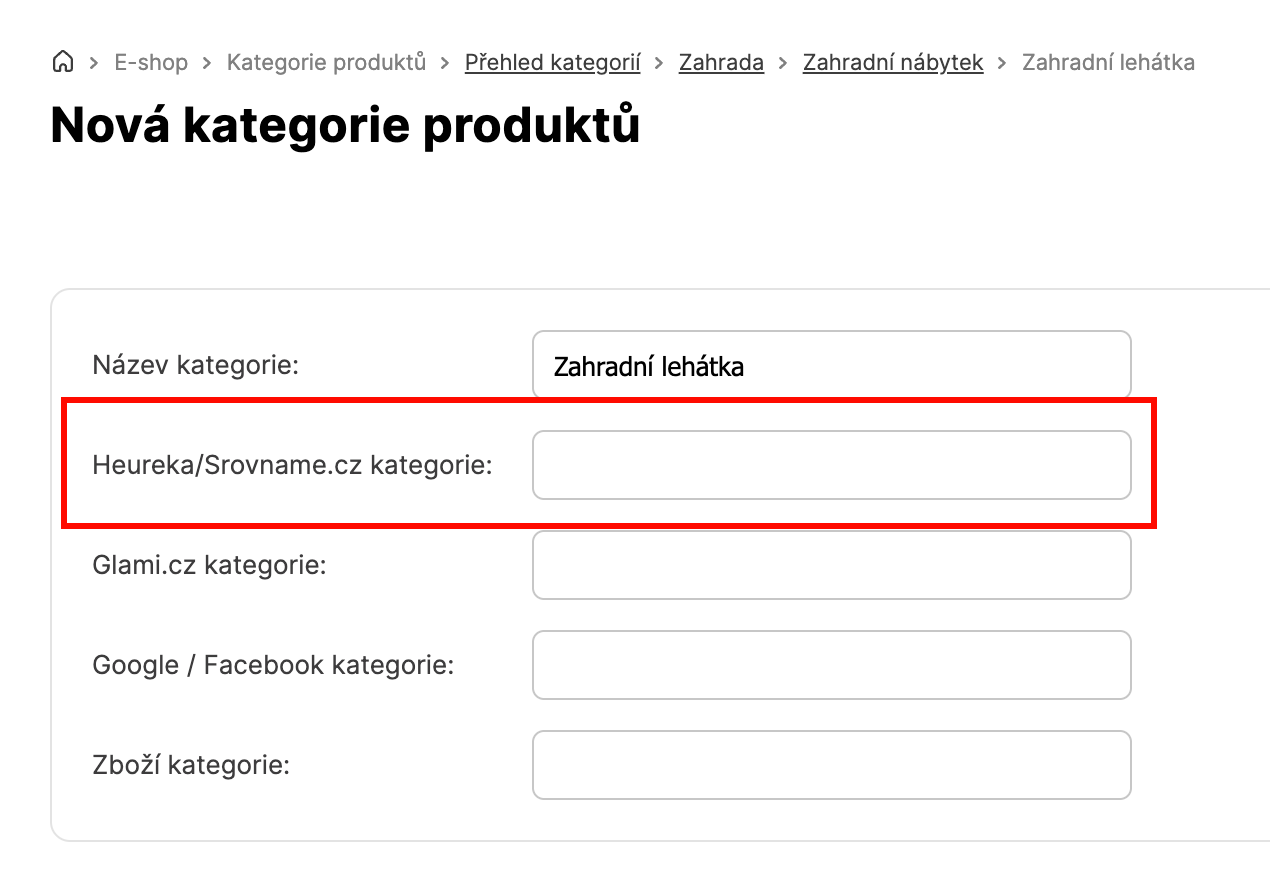
Task: Focus the Název kategorie input field
Action: point(831,366)
